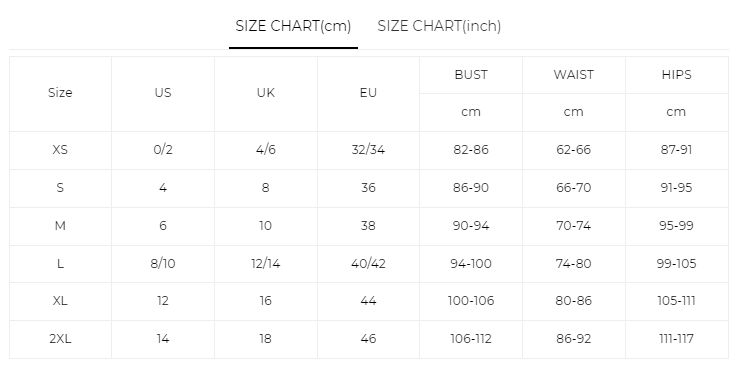The height and width of the screenshot is (375, 745).
Task: Click the US column header
Action: point(162,93)
